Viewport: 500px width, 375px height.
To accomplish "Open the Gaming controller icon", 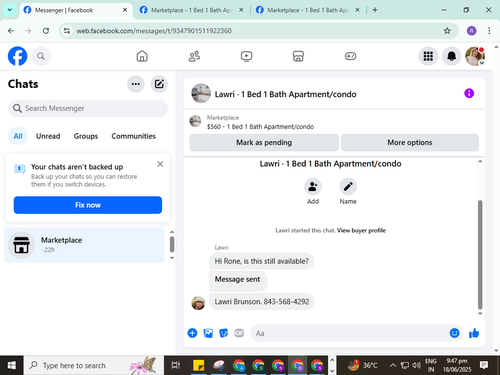I will [x=350, y=56].
